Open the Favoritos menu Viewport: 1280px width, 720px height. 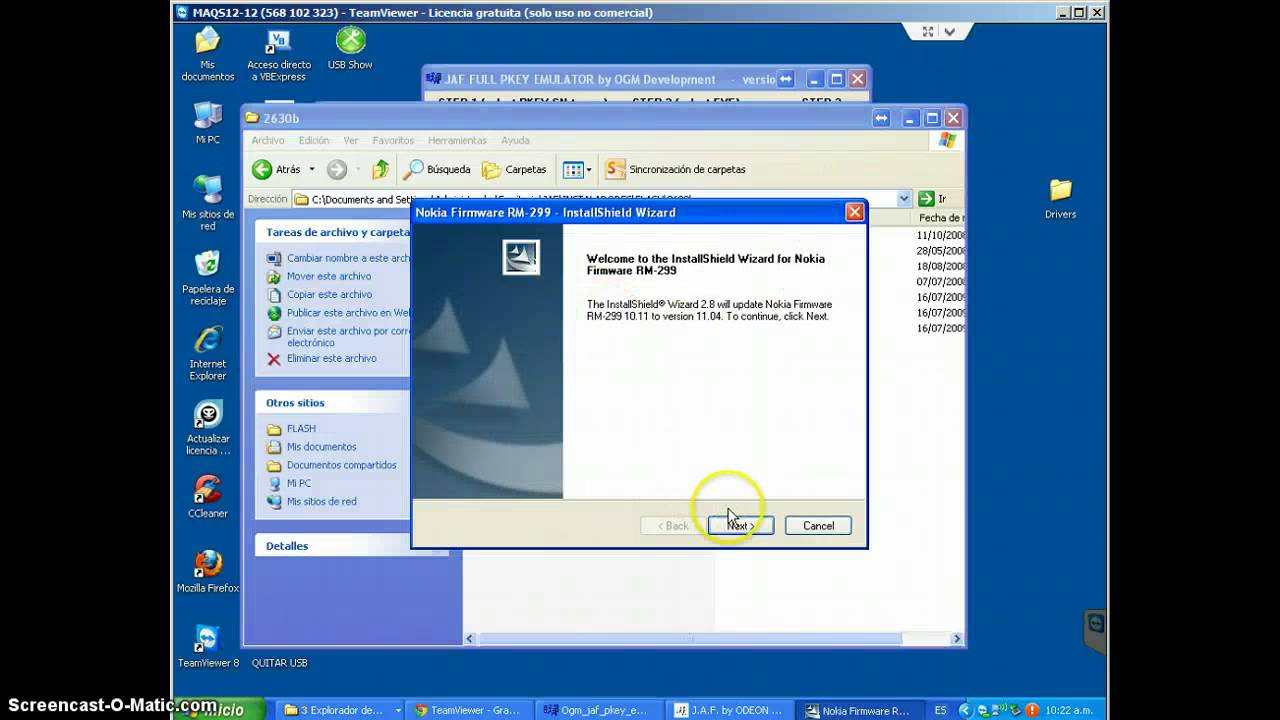393,141
